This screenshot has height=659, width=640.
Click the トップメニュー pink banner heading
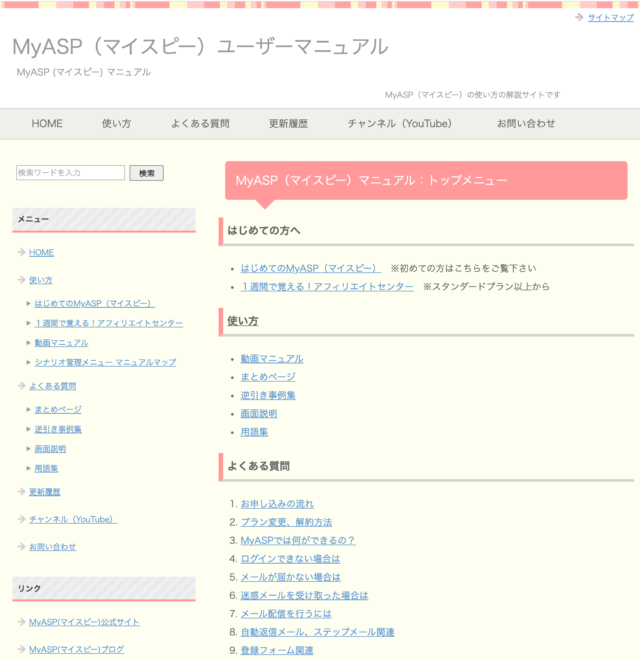426,181
